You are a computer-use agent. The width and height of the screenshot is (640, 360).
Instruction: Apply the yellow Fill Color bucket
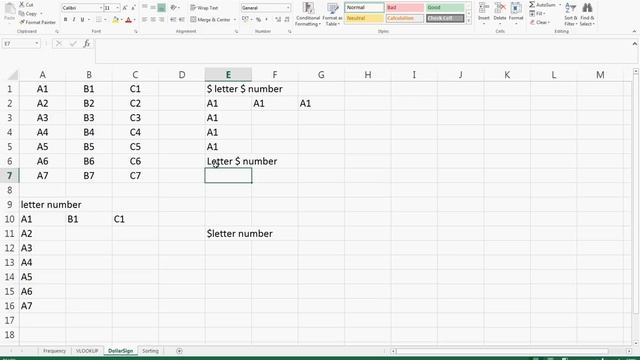116,20
